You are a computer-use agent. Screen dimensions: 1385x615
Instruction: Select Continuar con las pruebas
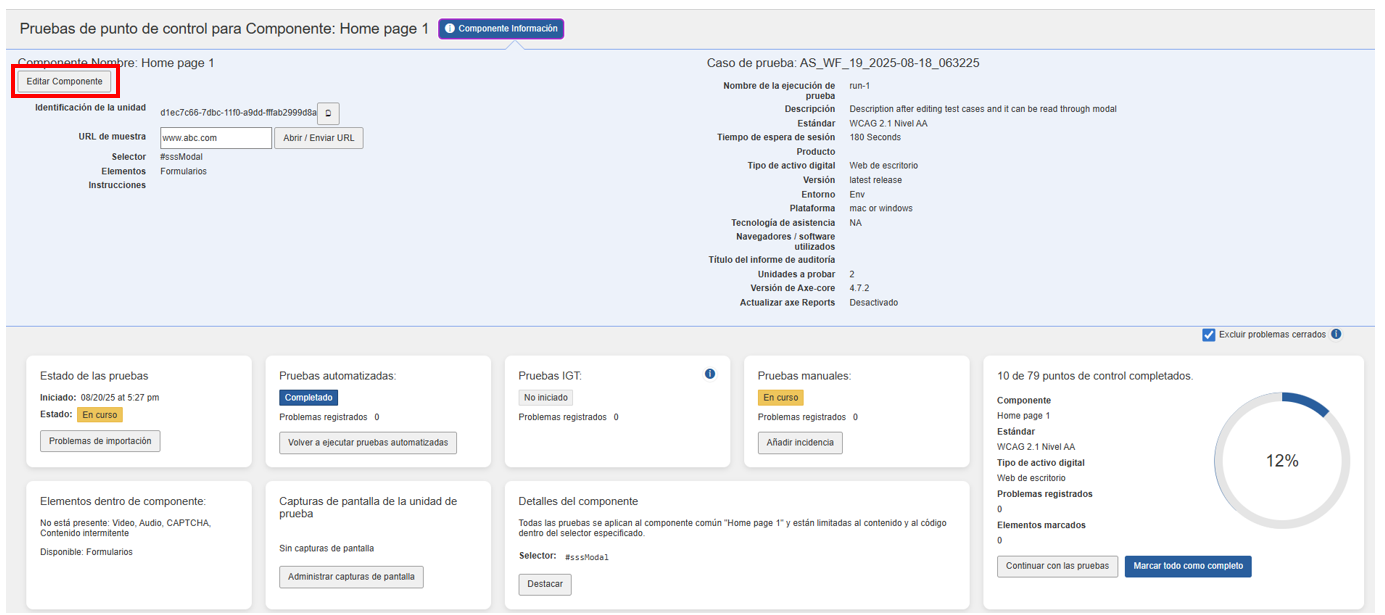1057,566
